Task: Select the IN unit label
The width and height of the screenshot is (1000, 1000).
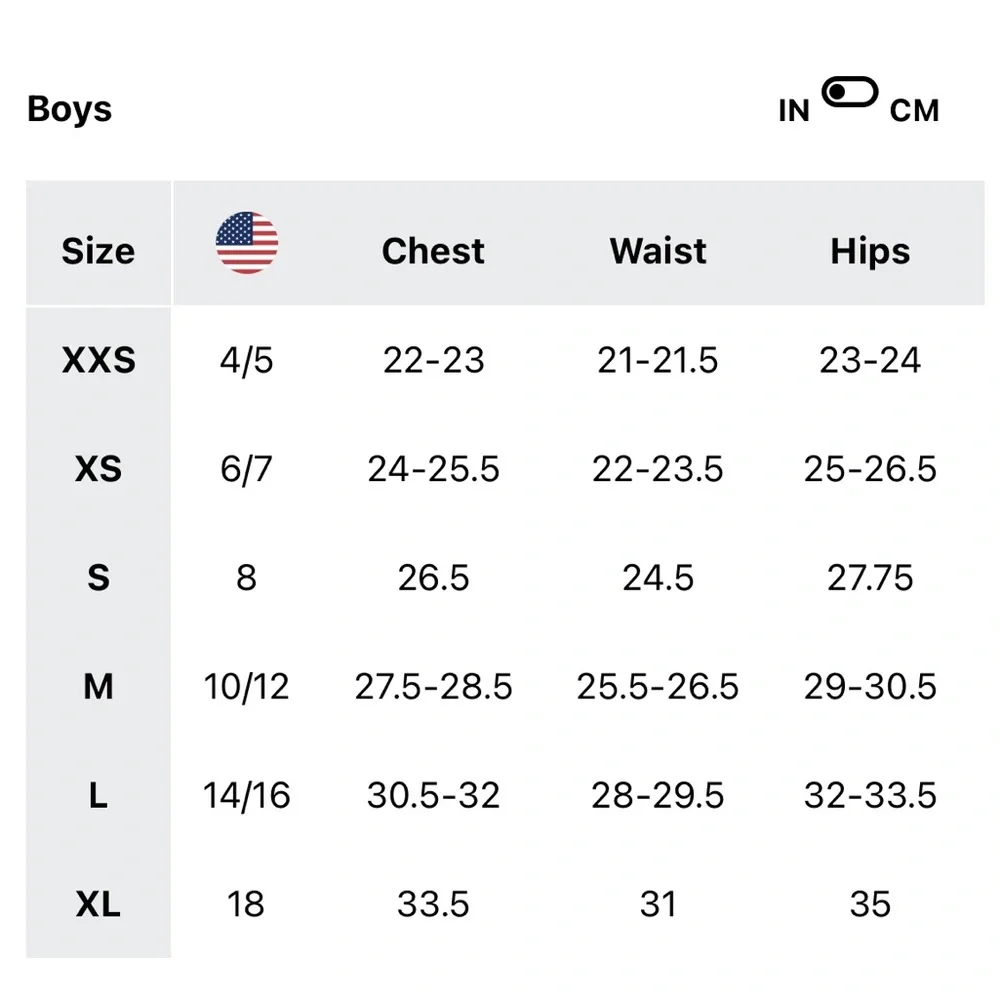Action: (794, 111)
